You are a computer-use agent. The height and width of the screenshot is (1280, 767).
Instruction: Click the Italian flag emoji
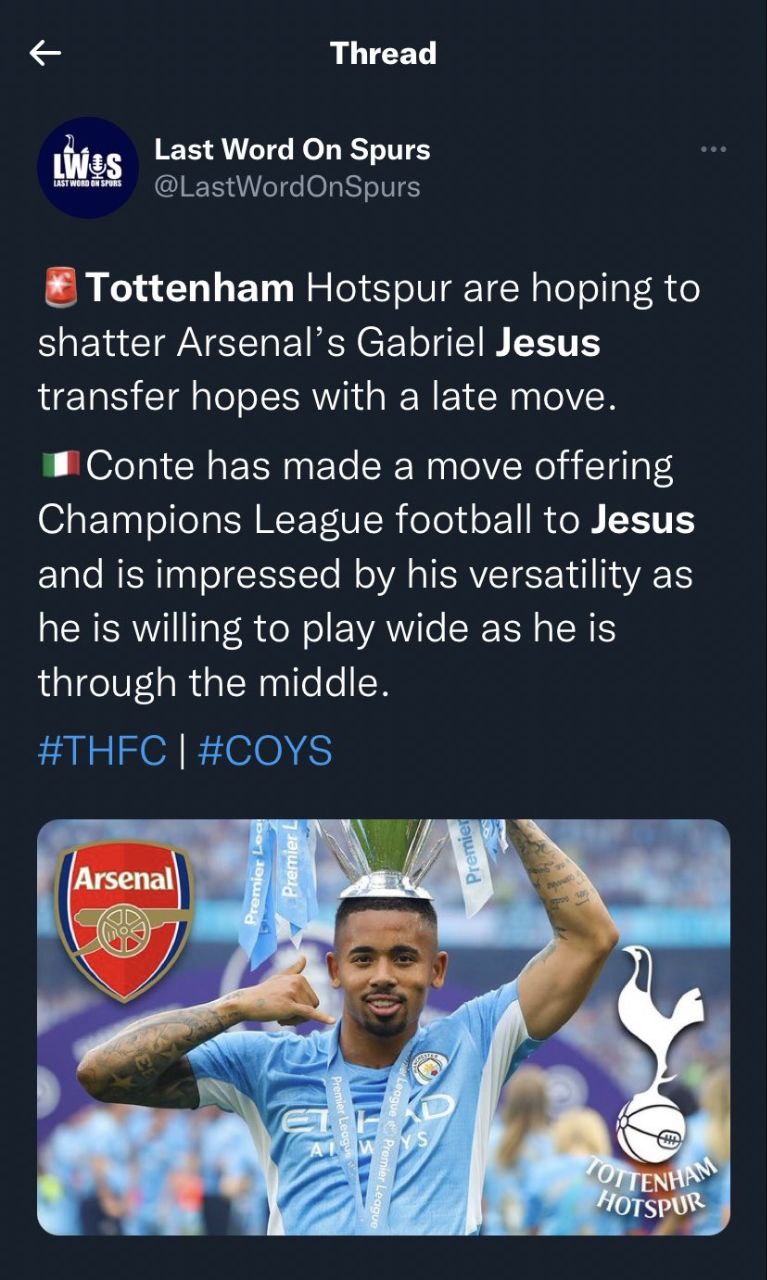59,466
